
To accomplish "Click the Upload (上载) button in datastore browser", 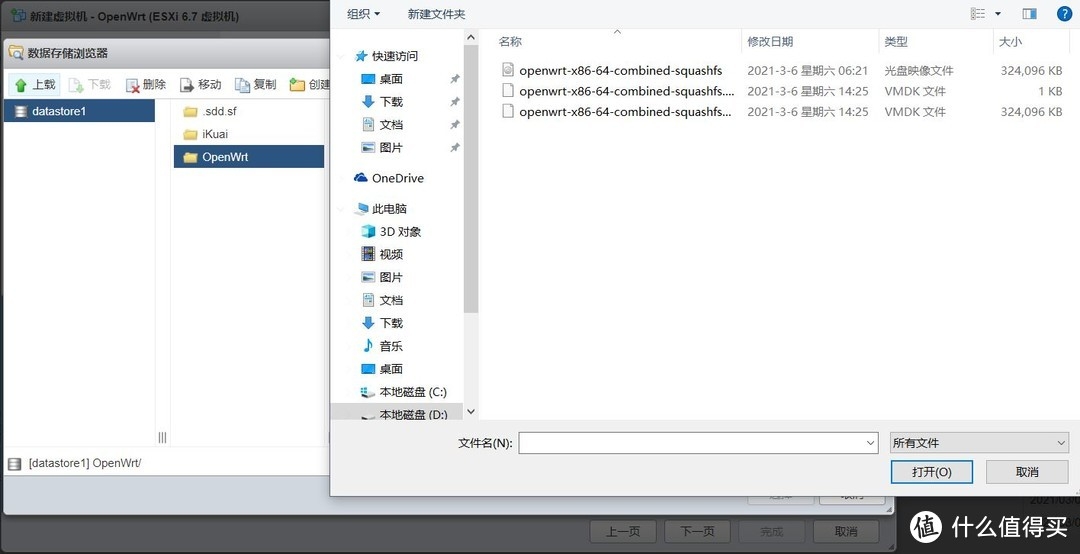I will [x=35, y=84].
